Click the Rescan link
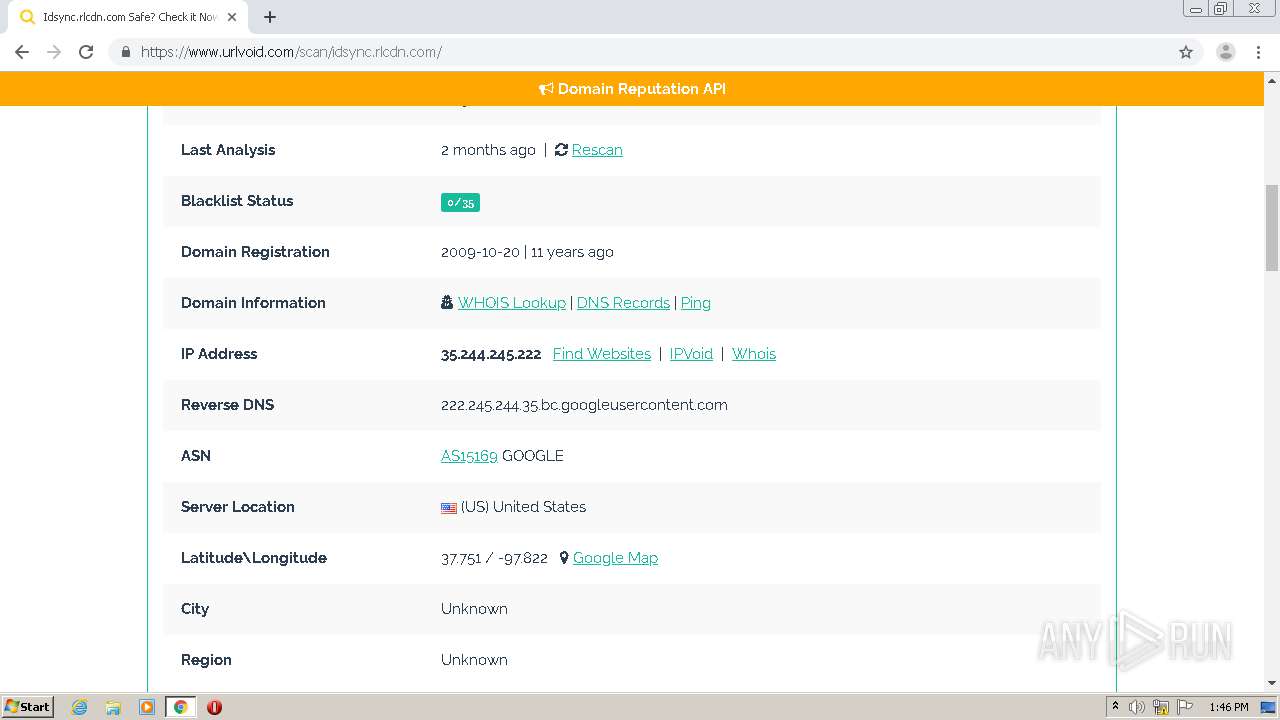Screen dimensions: 1280x720 tap(597, 150)
